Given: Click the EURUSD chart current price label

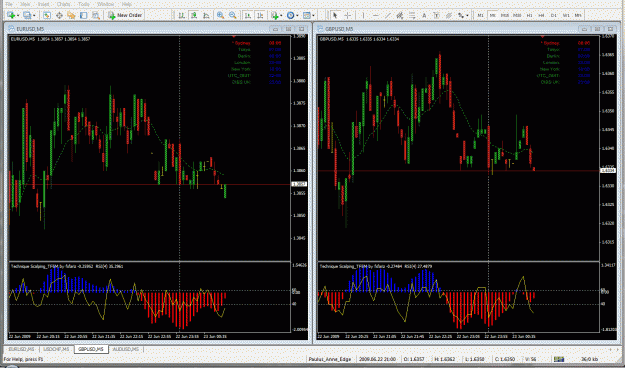Looking at the screenshot, I should 299,184.
